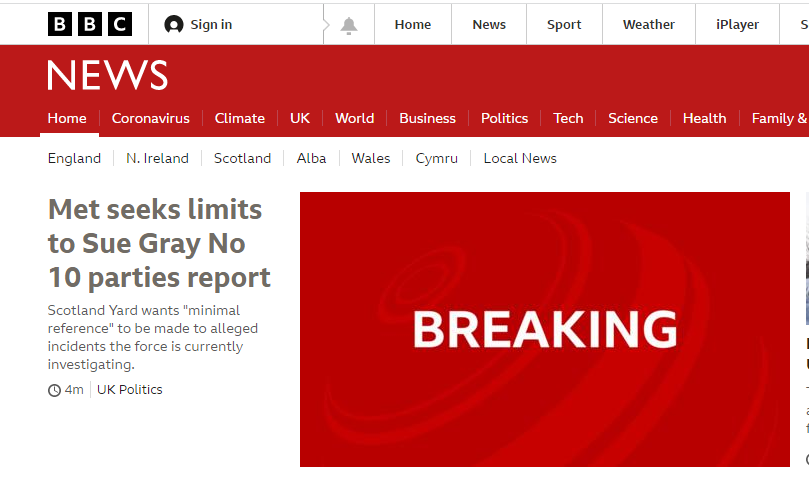Go to Weather from the top bar
The image size is (809, 483).
point(648,25)
